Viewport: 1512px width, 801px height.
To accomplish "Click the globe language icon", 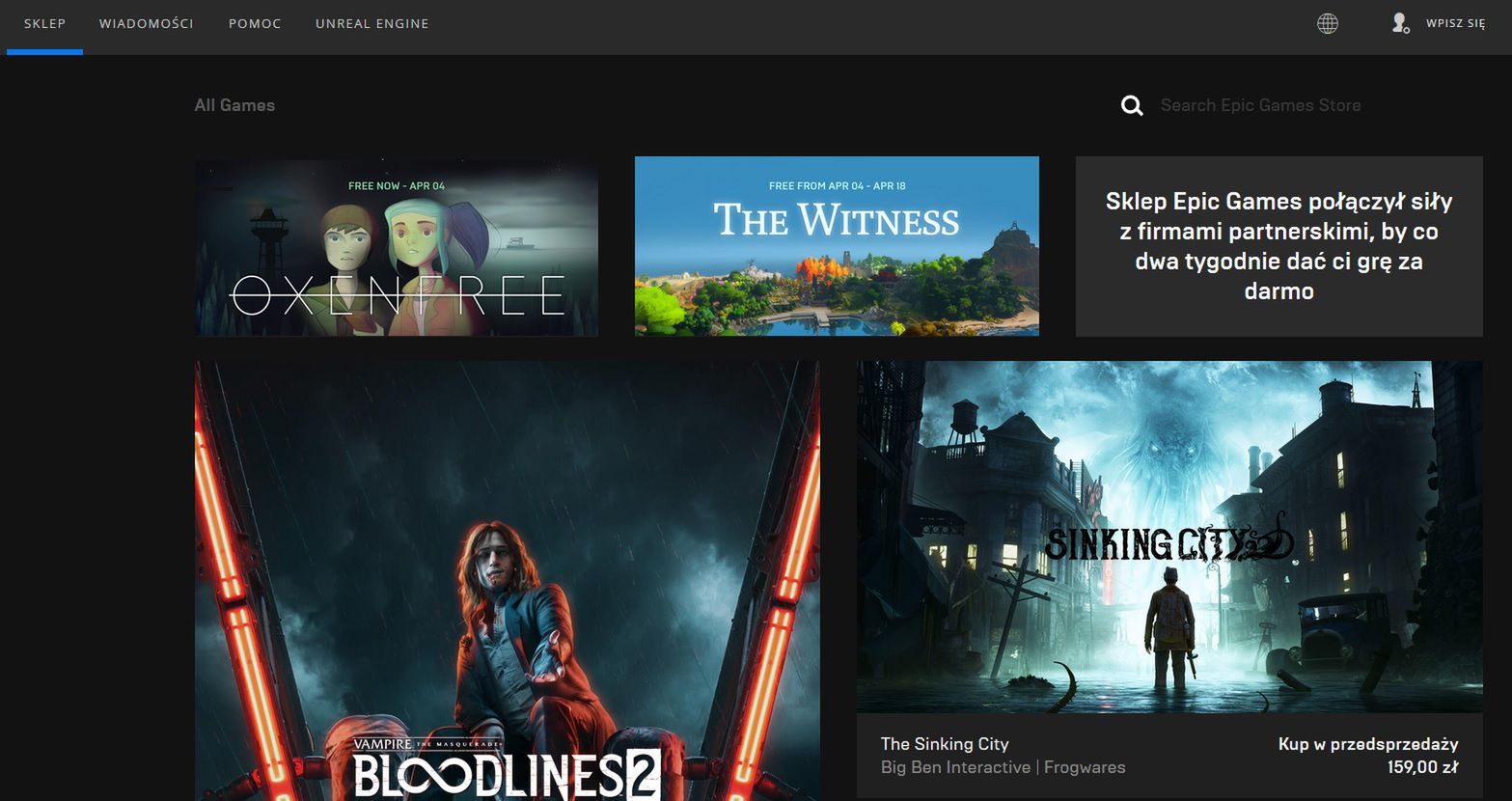I will (1328, 24).
